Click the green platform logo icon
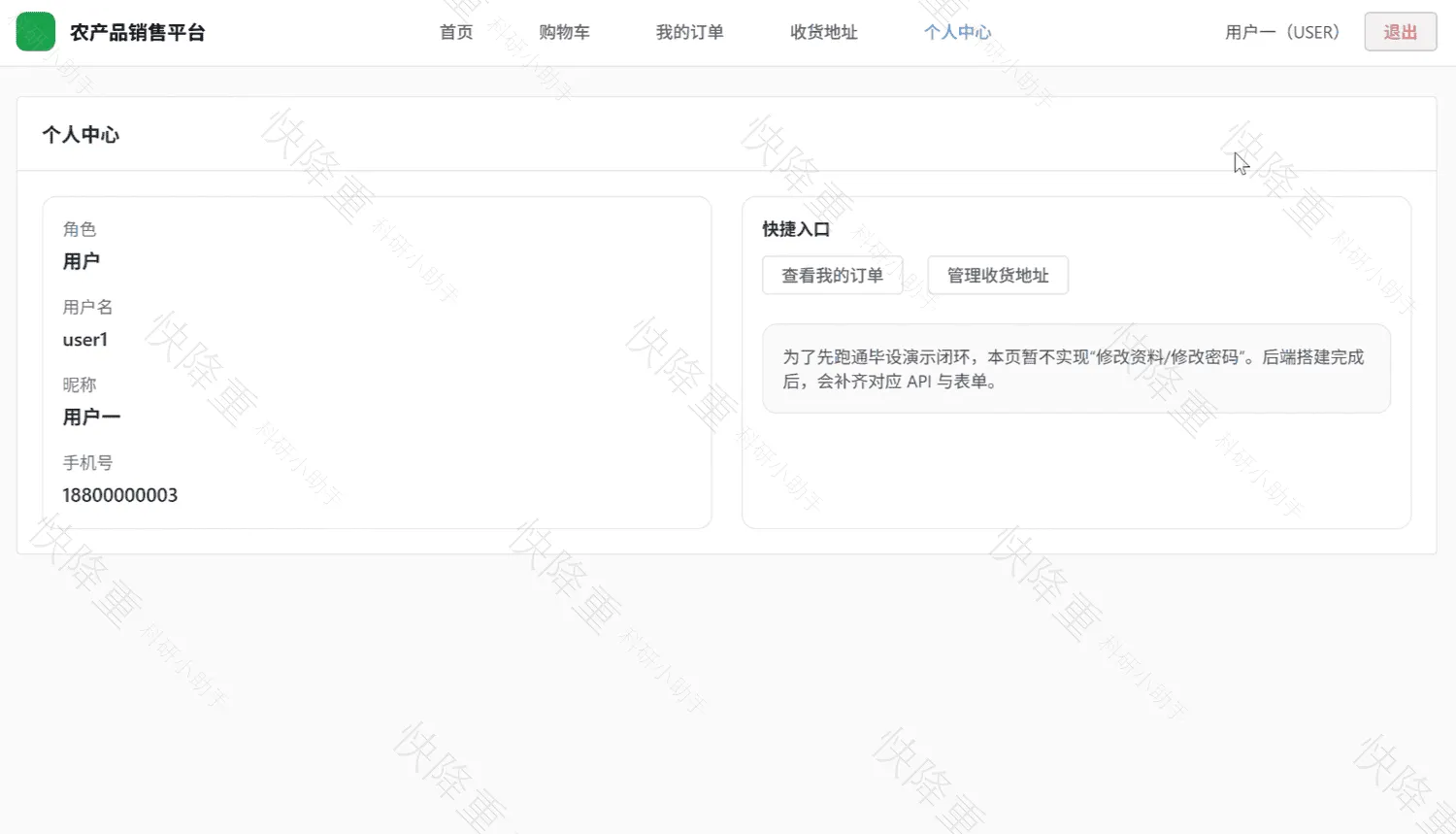This screenshot has width=1456, height=834. tap(36, 32)
